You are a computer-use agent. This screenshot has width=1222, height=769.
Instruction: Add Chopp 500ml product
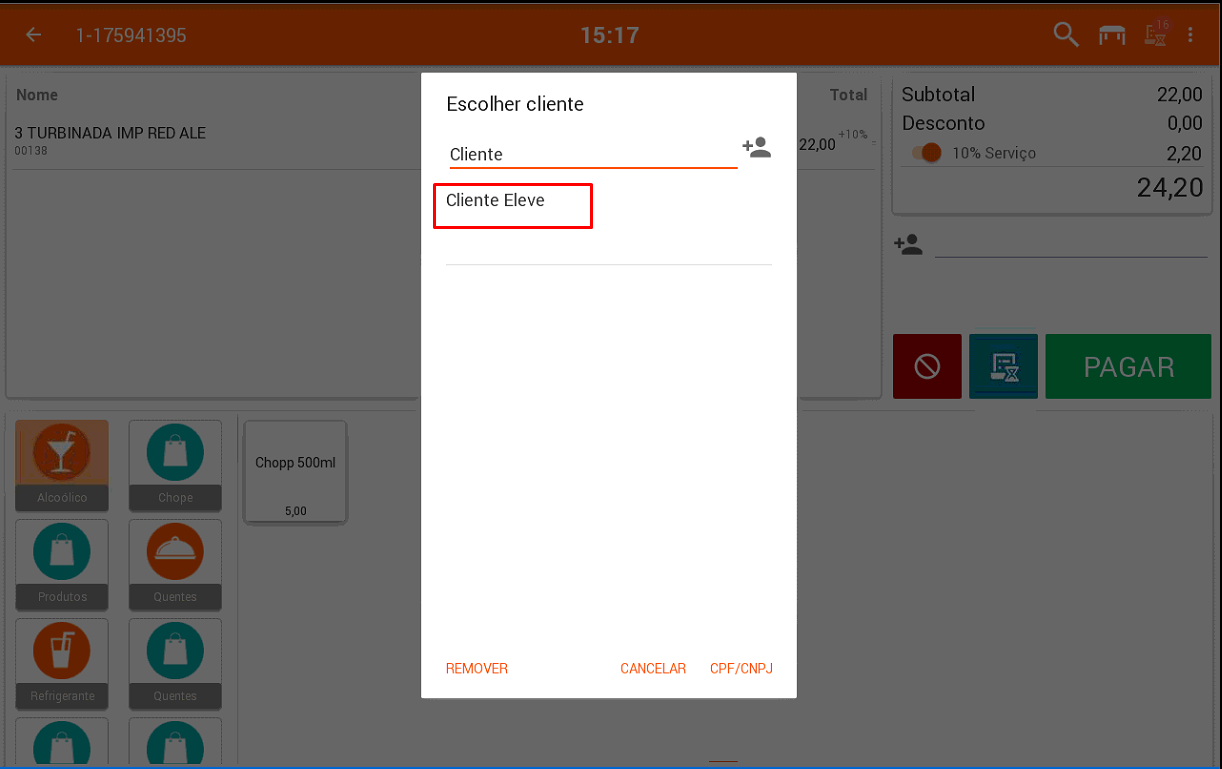(296, 472)
